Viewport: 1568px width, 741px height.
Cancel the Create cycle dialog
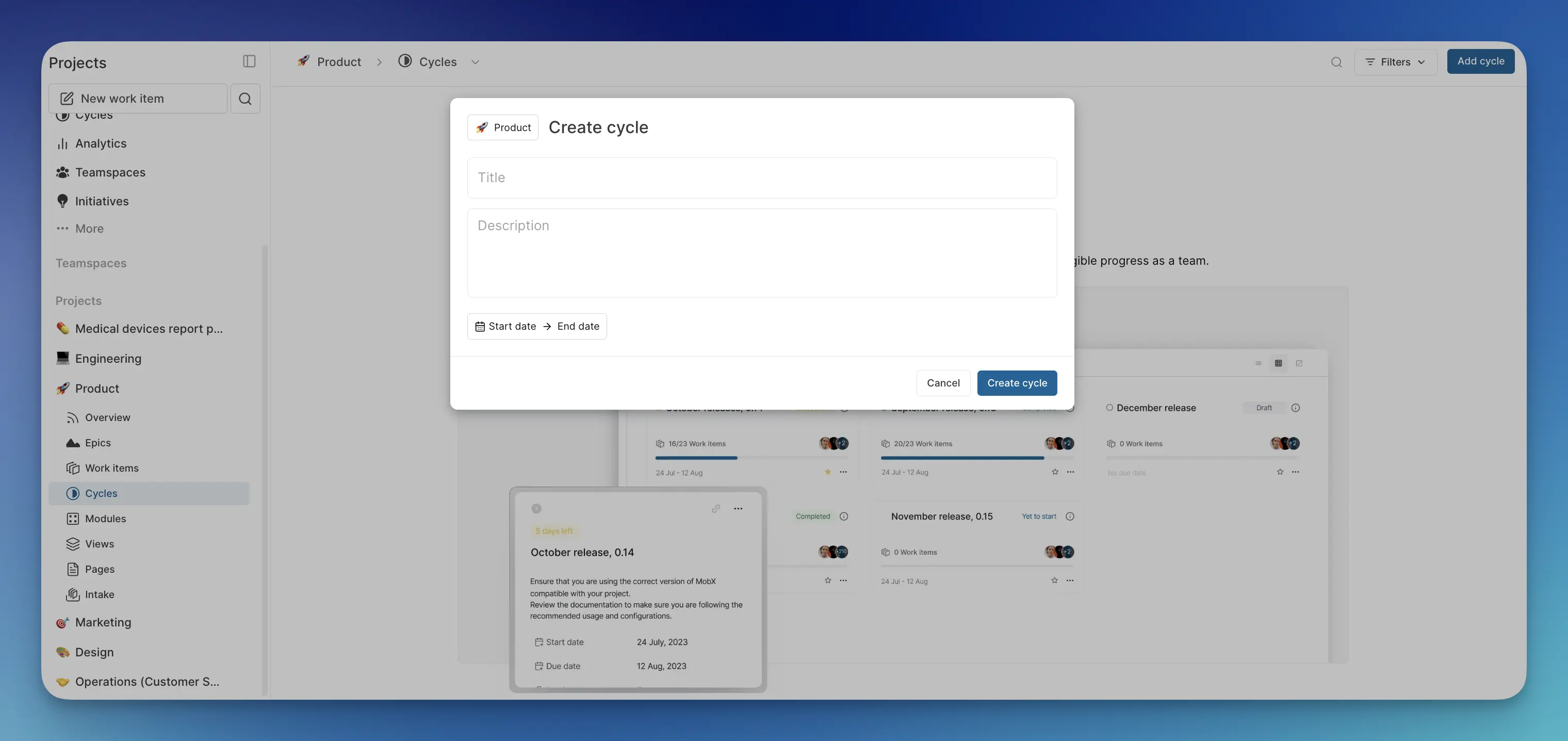coord(943,383)
